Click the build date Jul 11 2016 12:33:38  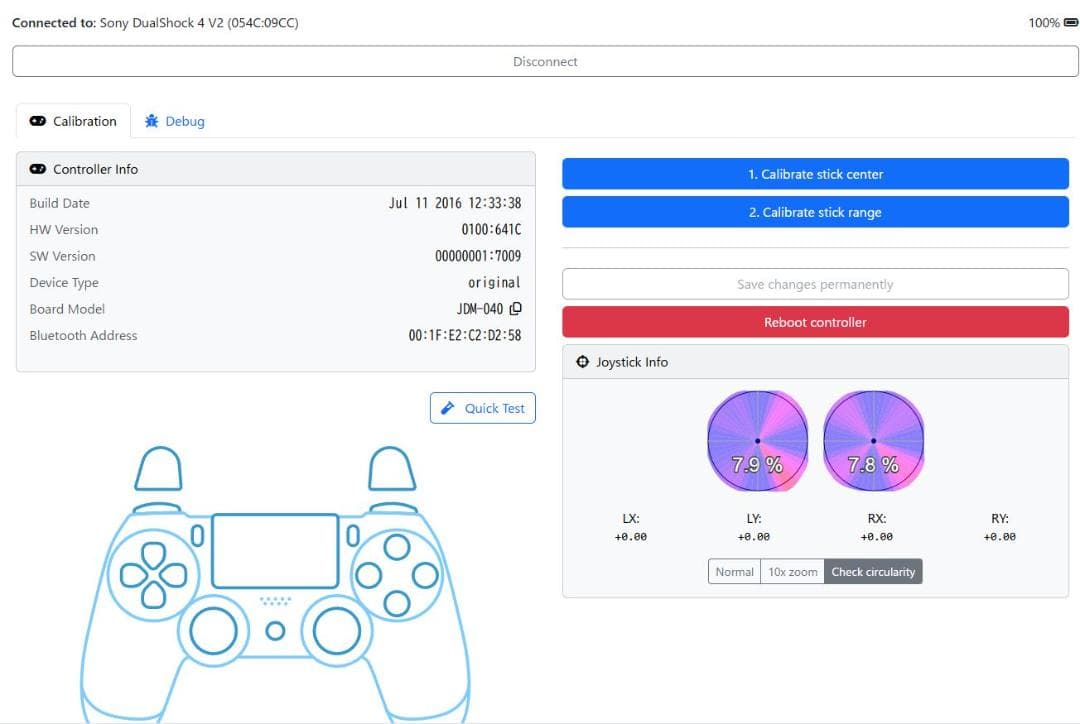click(455, 203)
